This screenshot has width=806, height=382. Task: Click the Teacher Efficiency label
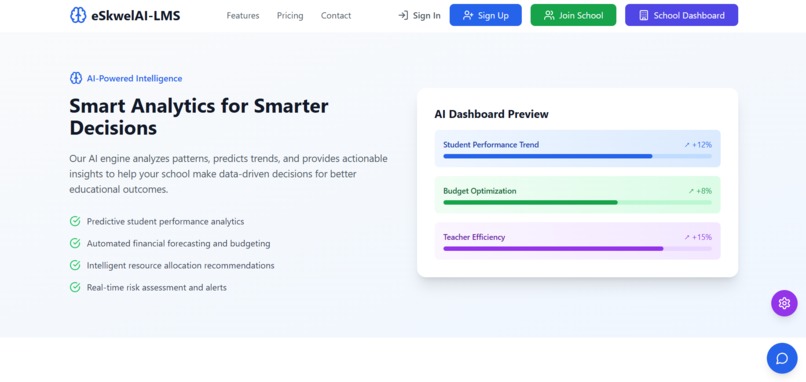click(x=474, y=237)
